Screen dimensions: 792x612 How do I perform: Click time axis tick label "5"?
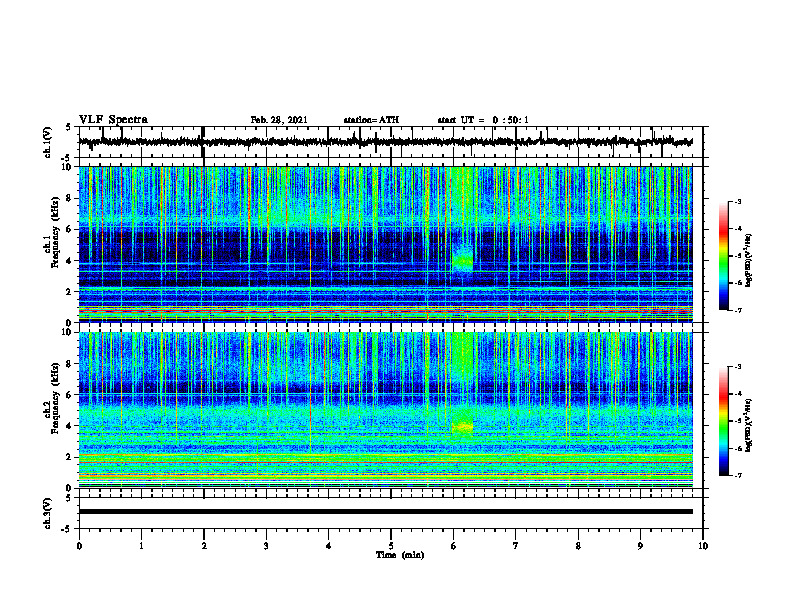pos(391,546)
